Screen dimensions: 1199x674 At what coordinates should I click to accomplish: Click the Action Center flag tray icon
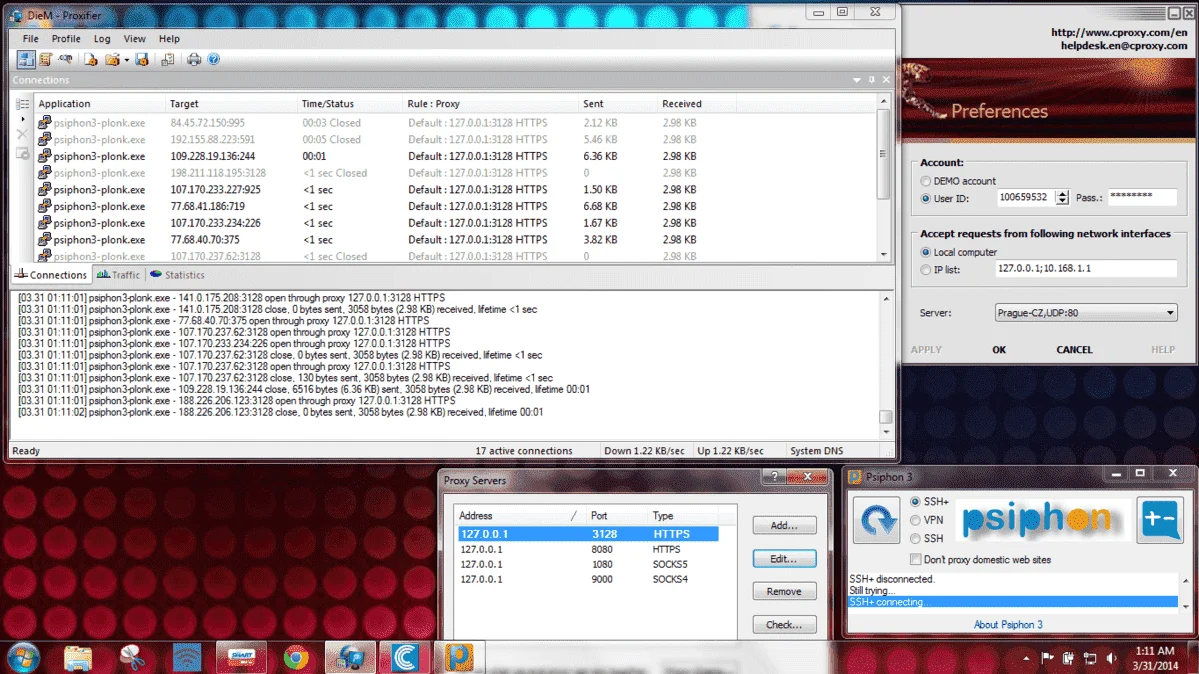click(1048, 658)
